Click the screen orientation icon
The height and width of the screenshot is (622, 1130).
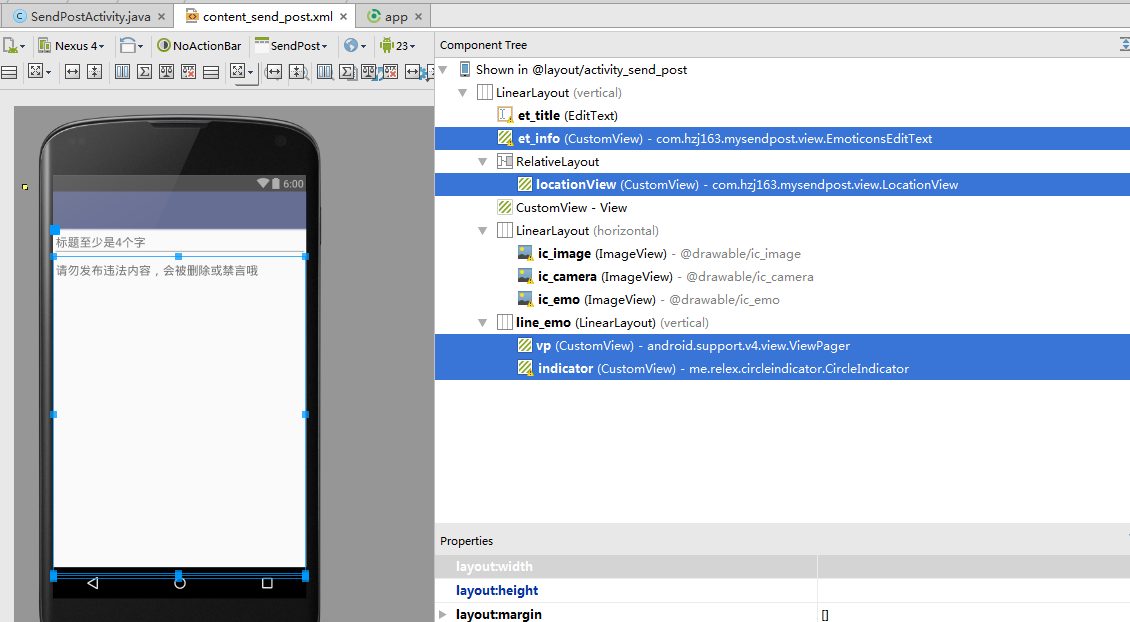tap(130, 46)
